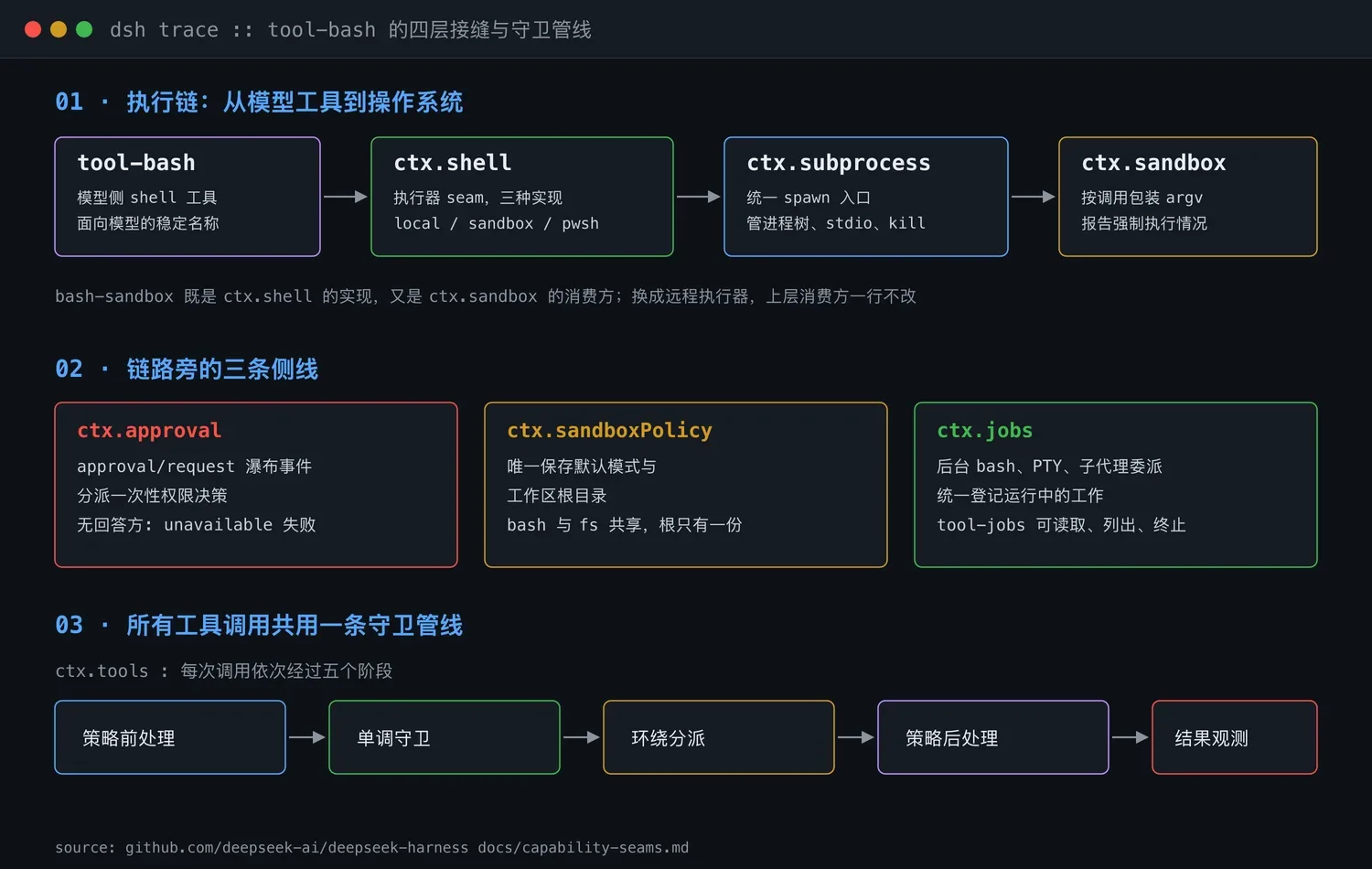This screenshot has width=1372, height=869.
Task: Click the "ctx.sandbox" box title
Action: [1153, 163]
